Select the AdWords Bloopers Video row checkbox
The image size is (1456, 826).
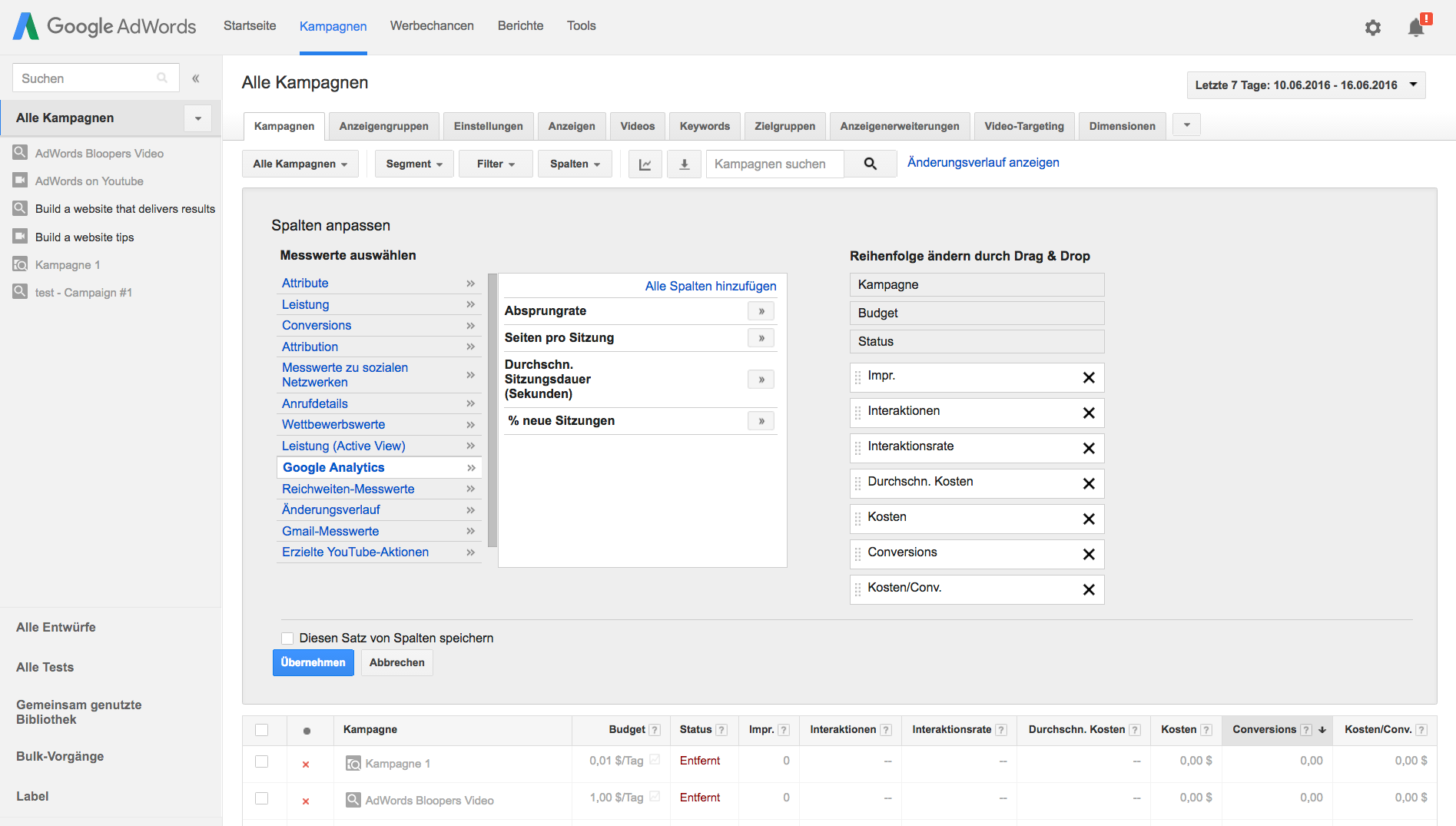tap(262, 798)
